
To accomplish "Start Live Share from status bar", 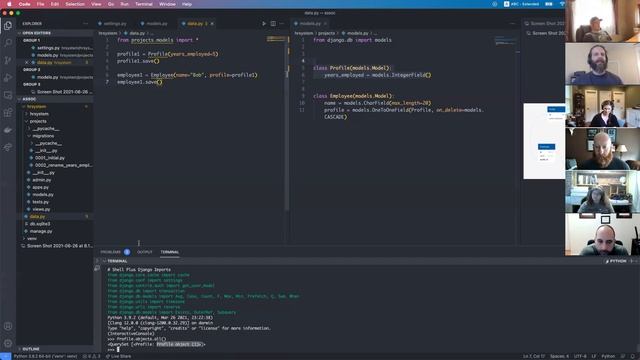I will pos(118,356).
